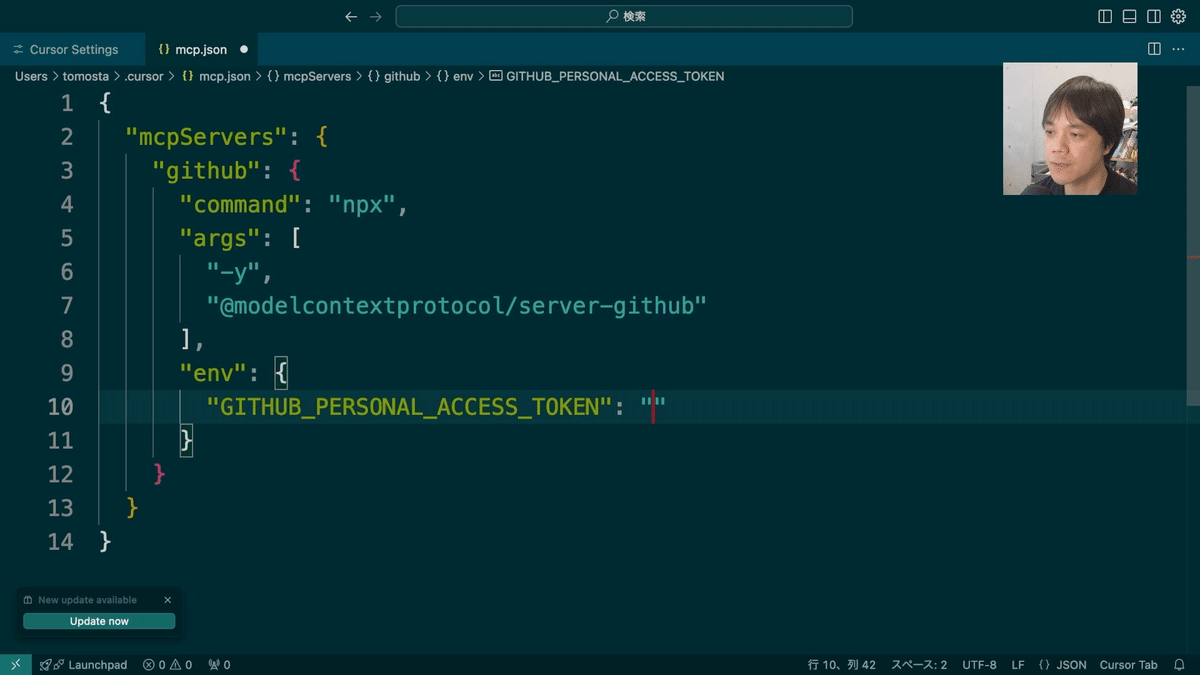The height and width of the screenshot is (675, 1200).
Task: Toggle the bottom panel visibility
Action: (x=1129, y=16)
